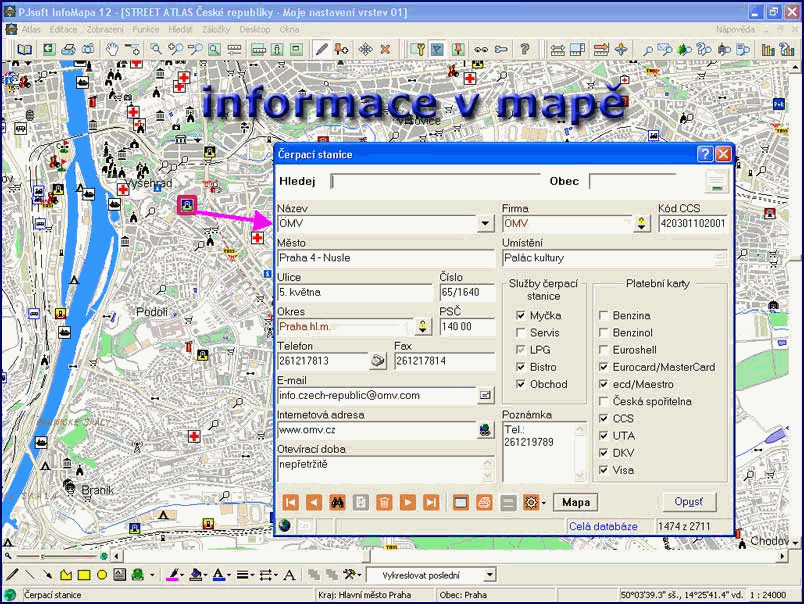Click the map horizontal scrollbar
Image resolution: width=804 pixels, height=604 pixels.
point(449,556)
